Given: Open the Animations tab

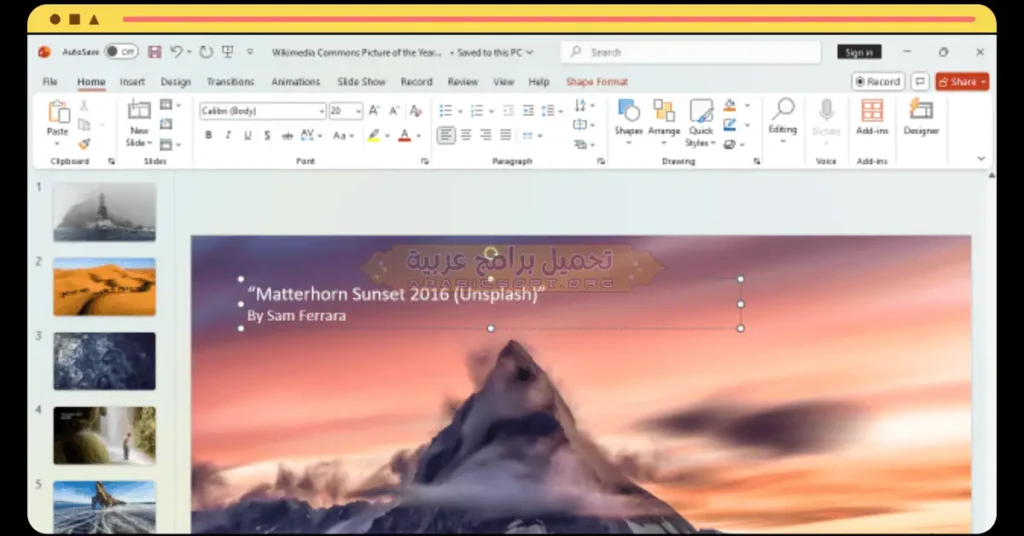Looking at the screenshot, I should pos(296,82).
